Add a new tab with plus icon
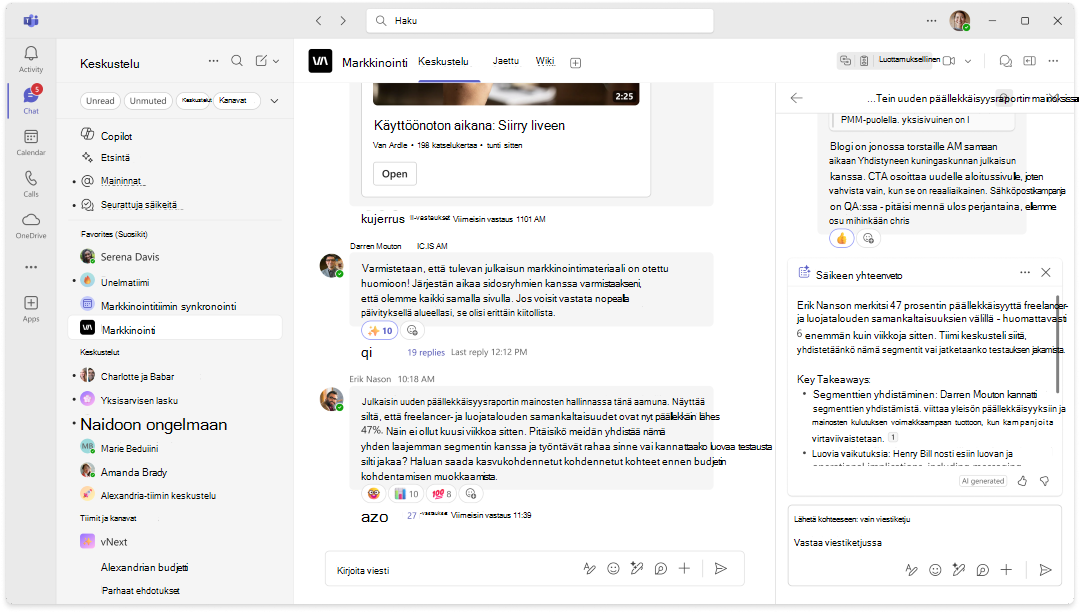Viewport: 1080px width, 613px height. pos(576,63)
